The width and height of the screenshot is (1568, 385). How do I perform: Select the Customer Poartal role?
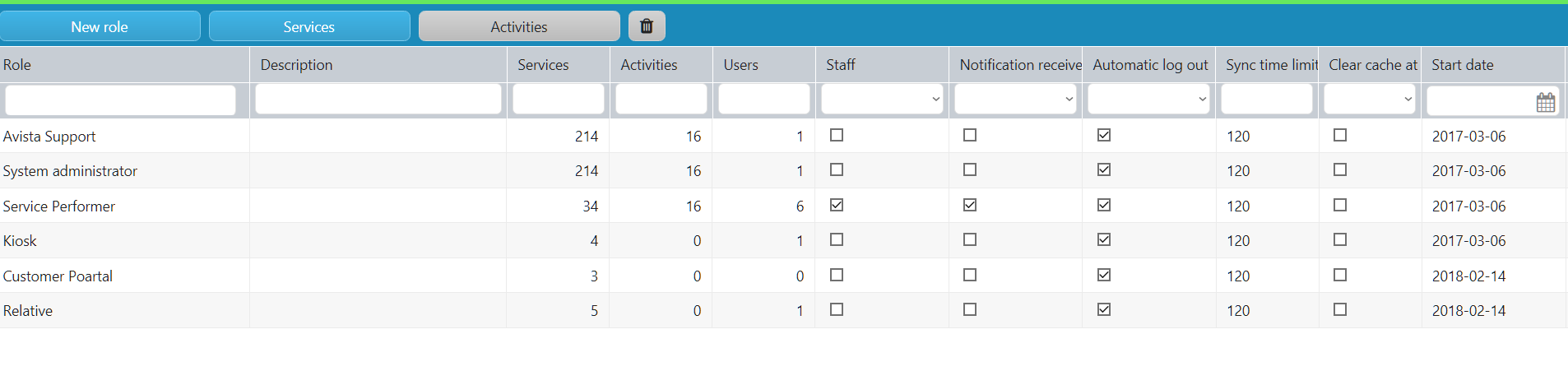point(58,276)
